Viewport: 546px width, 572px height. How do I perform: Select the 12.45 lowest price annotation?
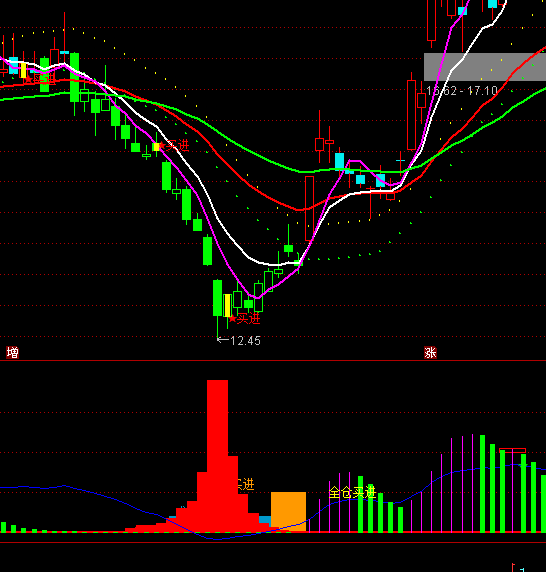point(239,341)
